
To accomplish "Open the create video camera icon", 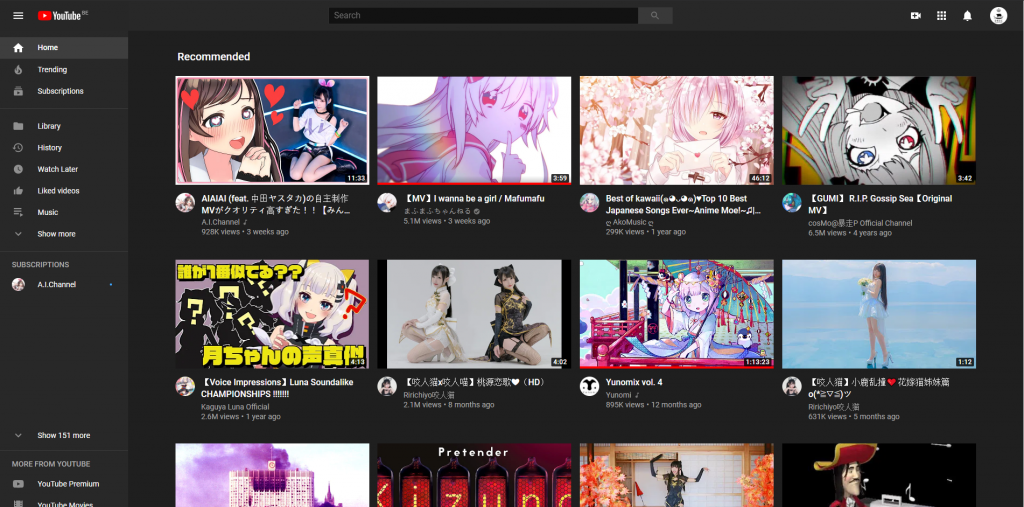I will (916, 16).
